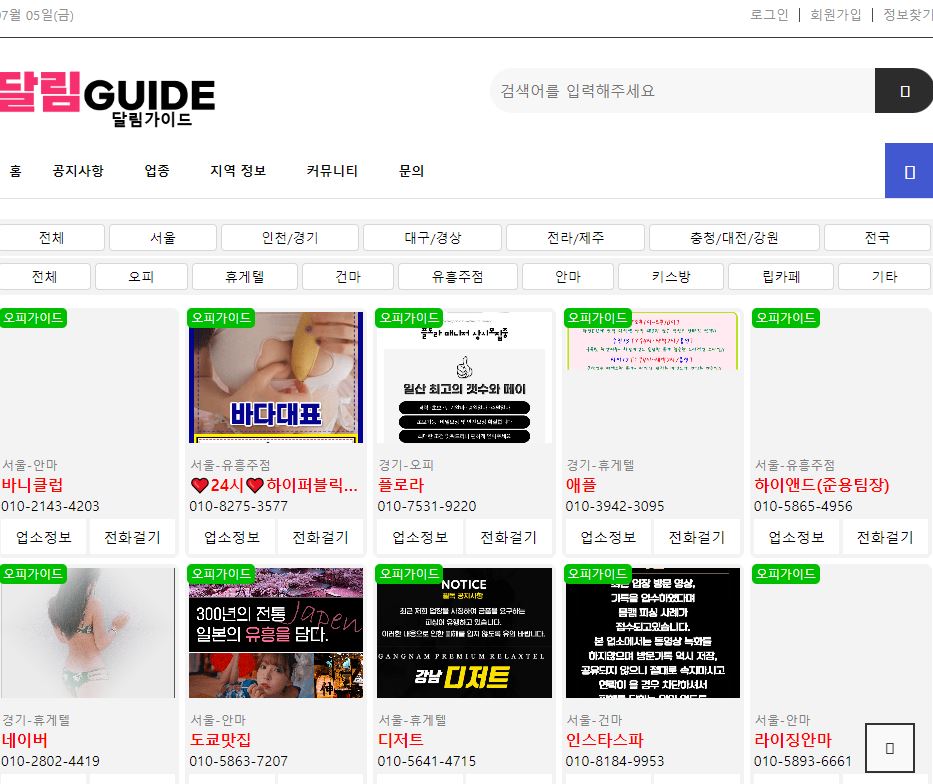Open the 라이징안마 listing title
933x784 pixels.
pos(793,740)
